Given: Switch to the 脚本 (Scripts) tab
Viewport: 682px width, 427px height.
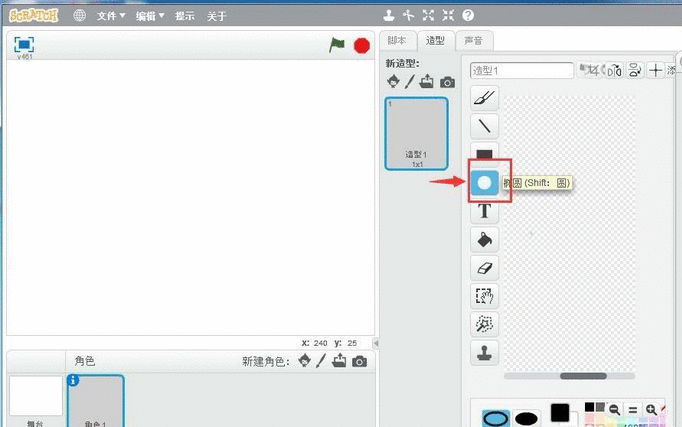Looking at the screenshot, I should 398,40.
